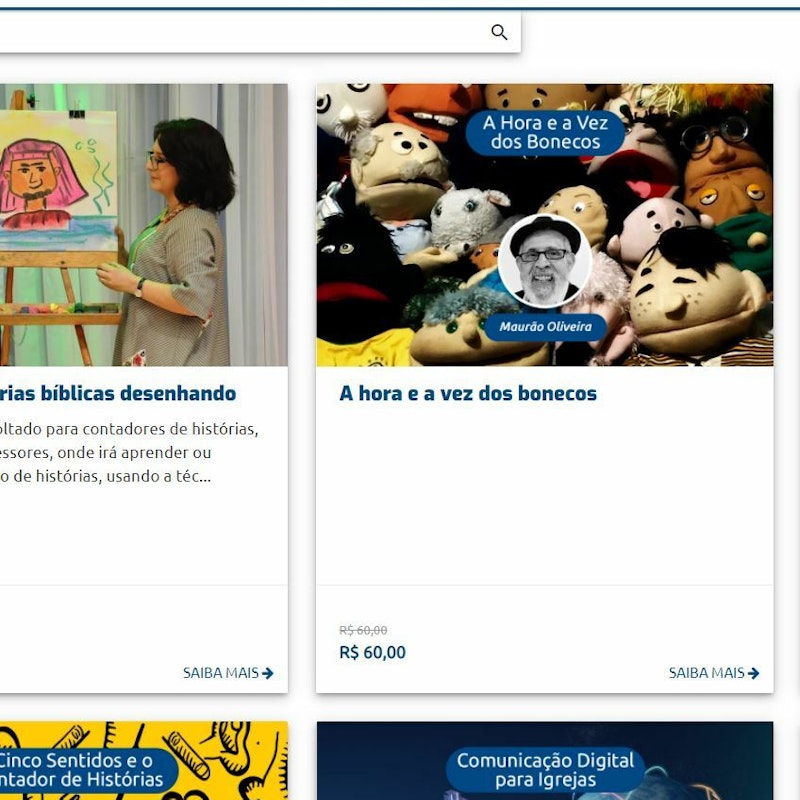Click the magnifying glass search icon
Screen dimensions: 800x800
(x=499, y=33)
